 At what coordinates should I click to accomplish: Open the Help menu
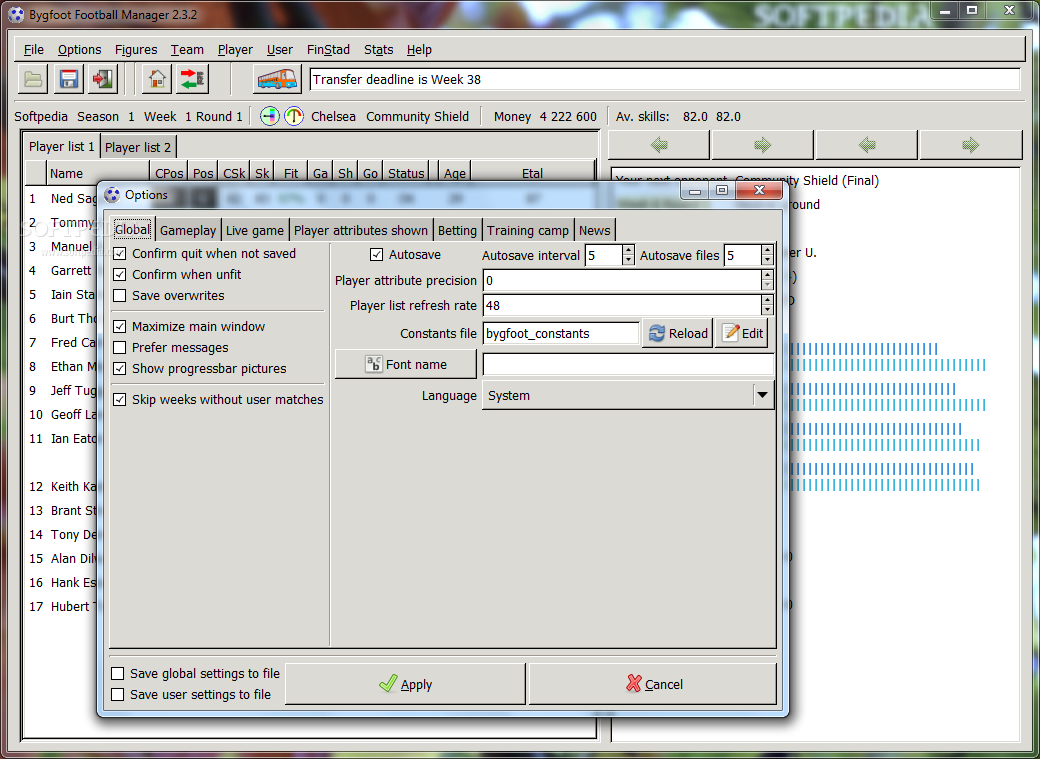pyautogui.click(x=419, y=49)
